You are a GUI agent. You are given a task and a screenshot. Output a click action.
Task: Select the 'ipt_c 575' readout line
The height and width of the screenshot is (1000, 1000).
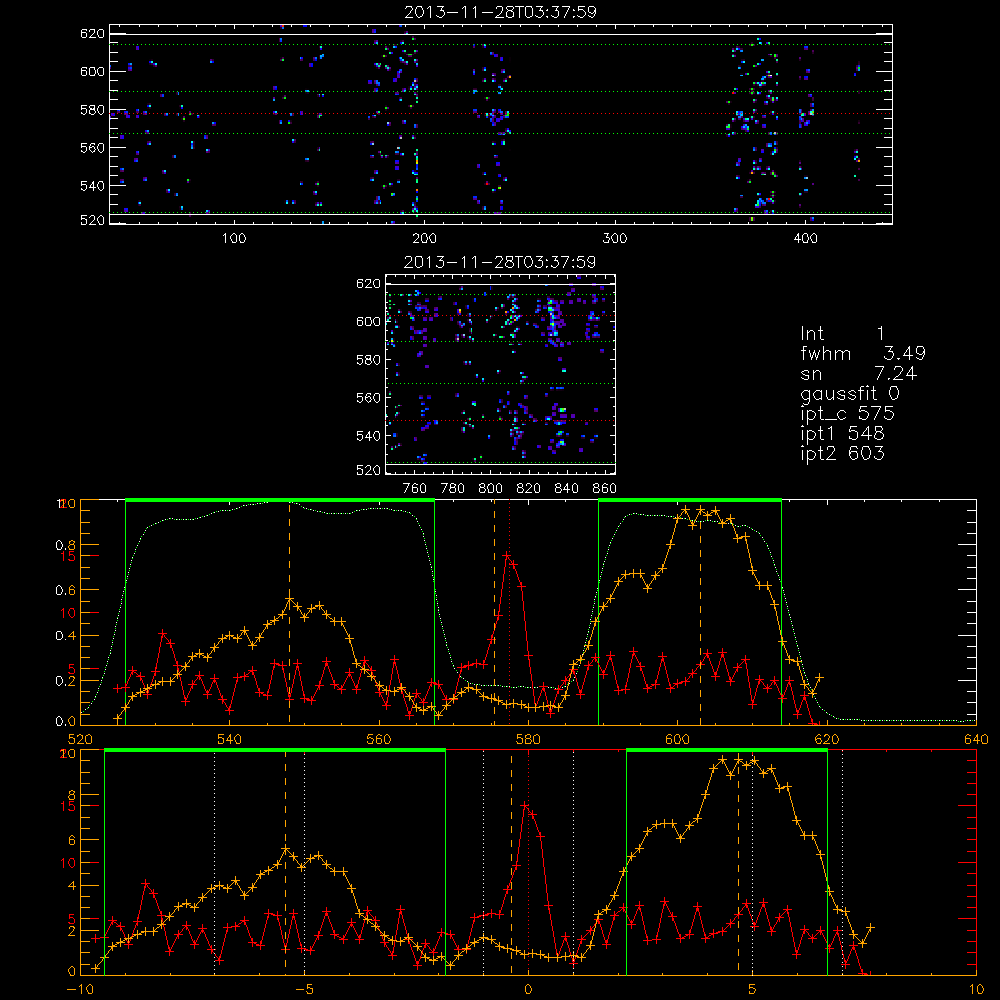click(848, 414)
